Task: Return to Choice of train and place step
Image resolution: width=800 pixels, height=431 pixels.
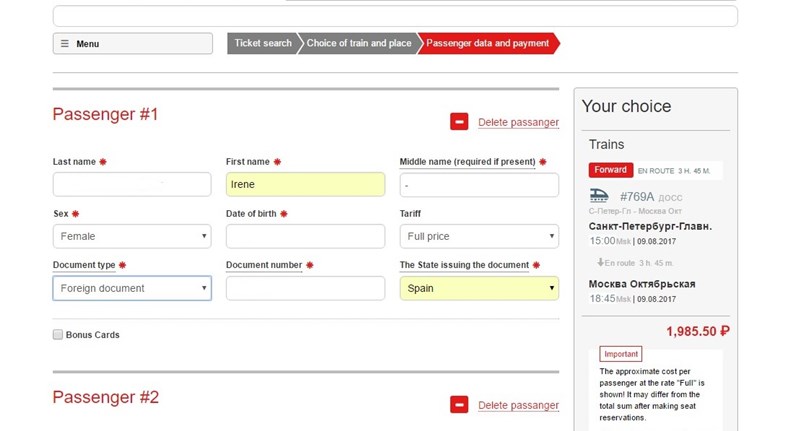Action: [x=358, y=44]
